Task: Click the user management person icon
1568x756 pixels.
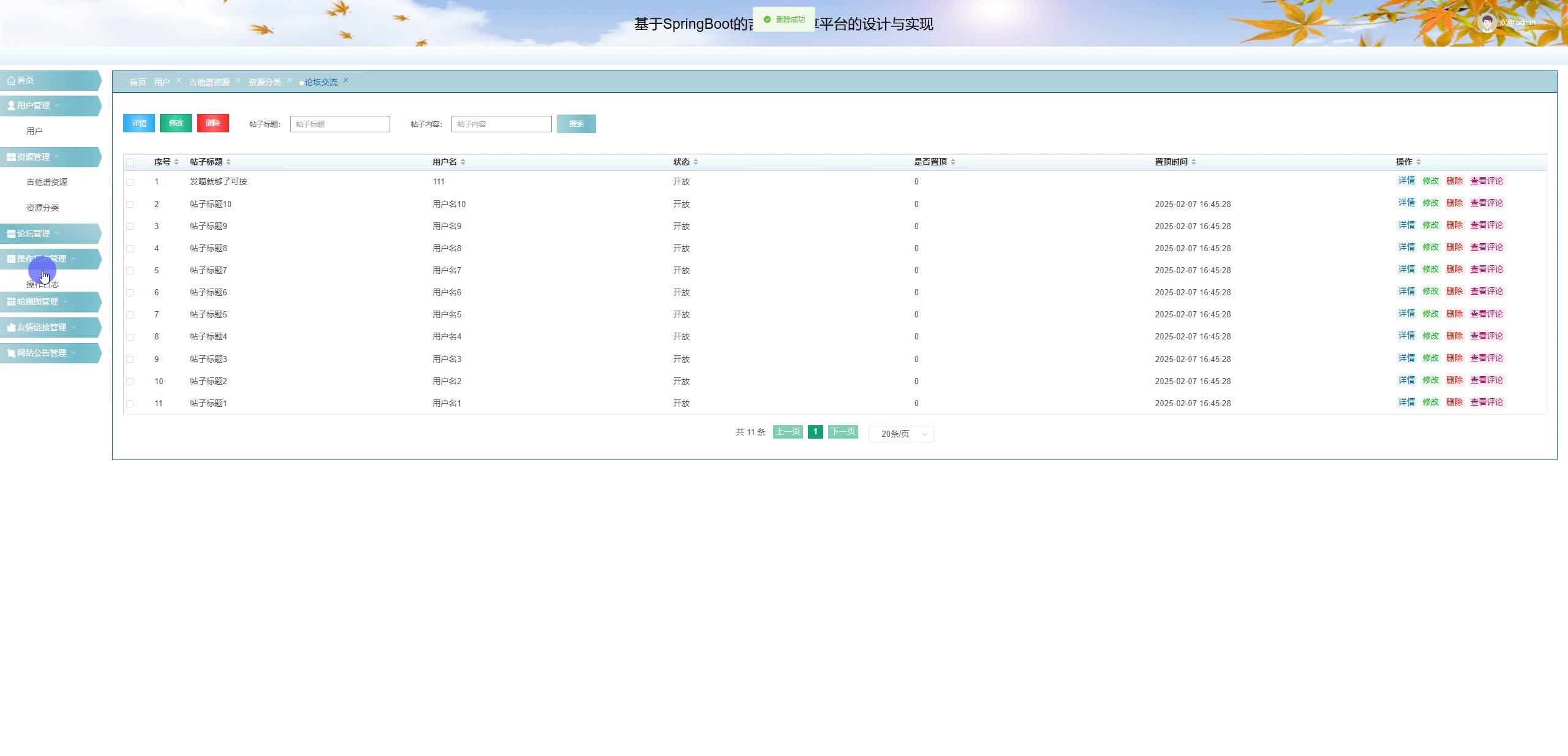Action: (11, 106)
